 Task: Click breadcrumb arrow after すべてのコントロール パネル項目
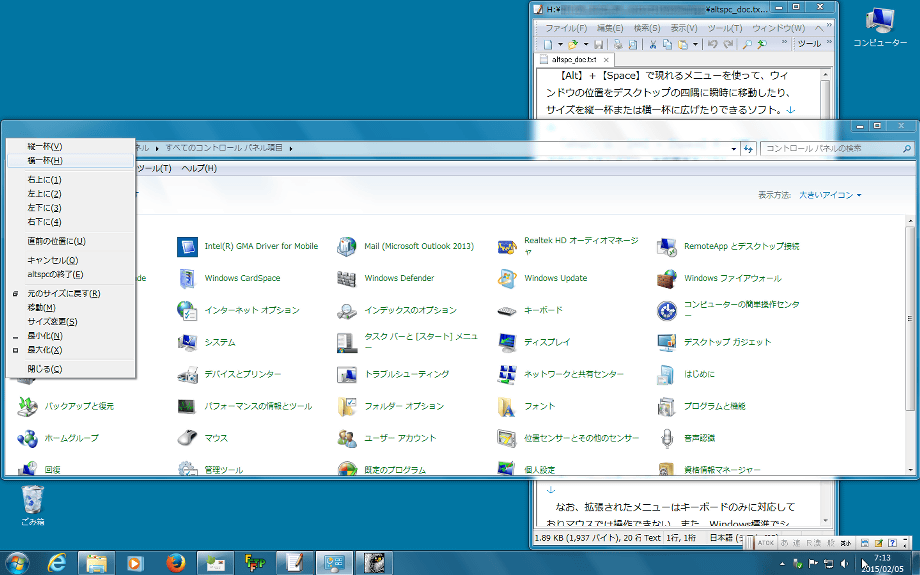pyautogui.click(x=290, y=148)
